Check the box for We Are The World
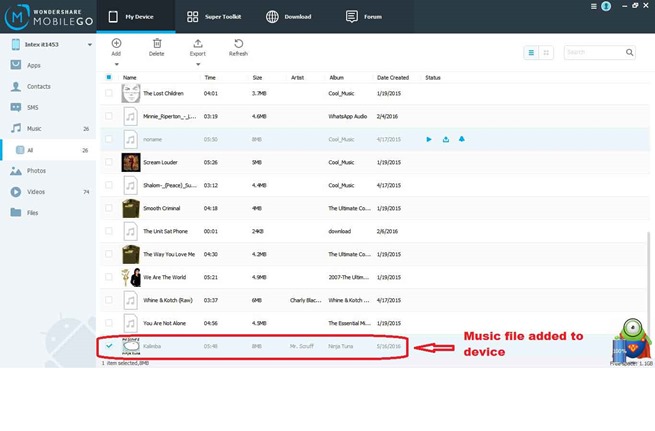 [x=109, y=277]
